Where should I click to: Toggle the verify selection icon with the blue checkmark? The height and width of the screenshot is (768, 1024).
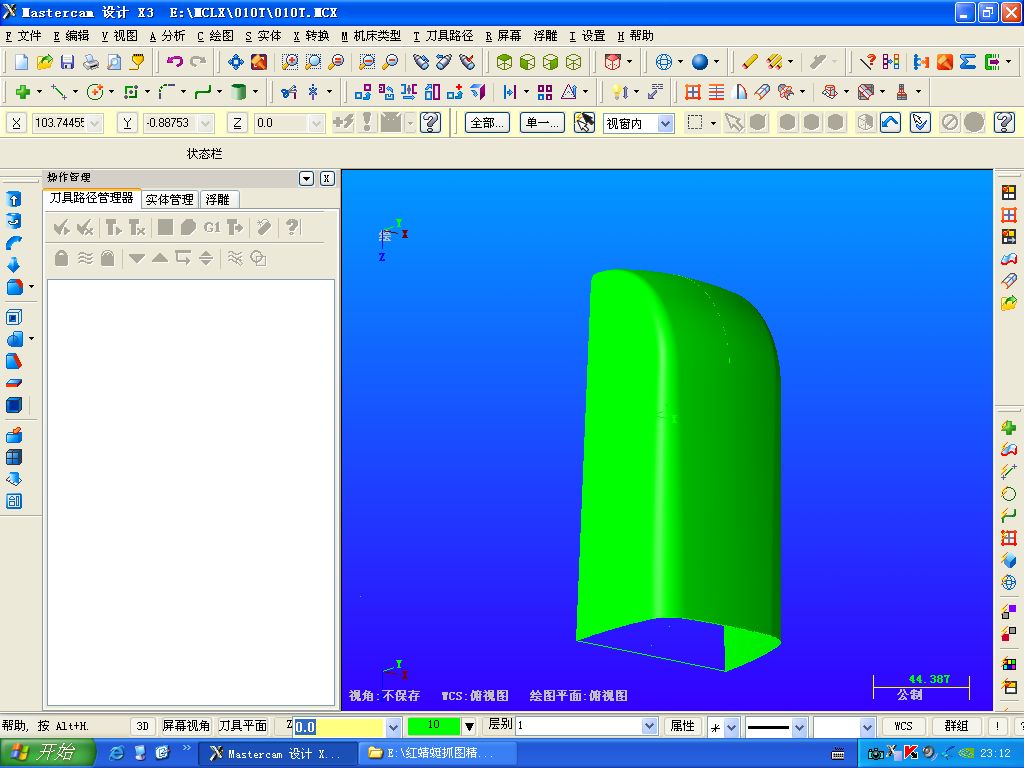pyautogui.click(x=920, y=122)
